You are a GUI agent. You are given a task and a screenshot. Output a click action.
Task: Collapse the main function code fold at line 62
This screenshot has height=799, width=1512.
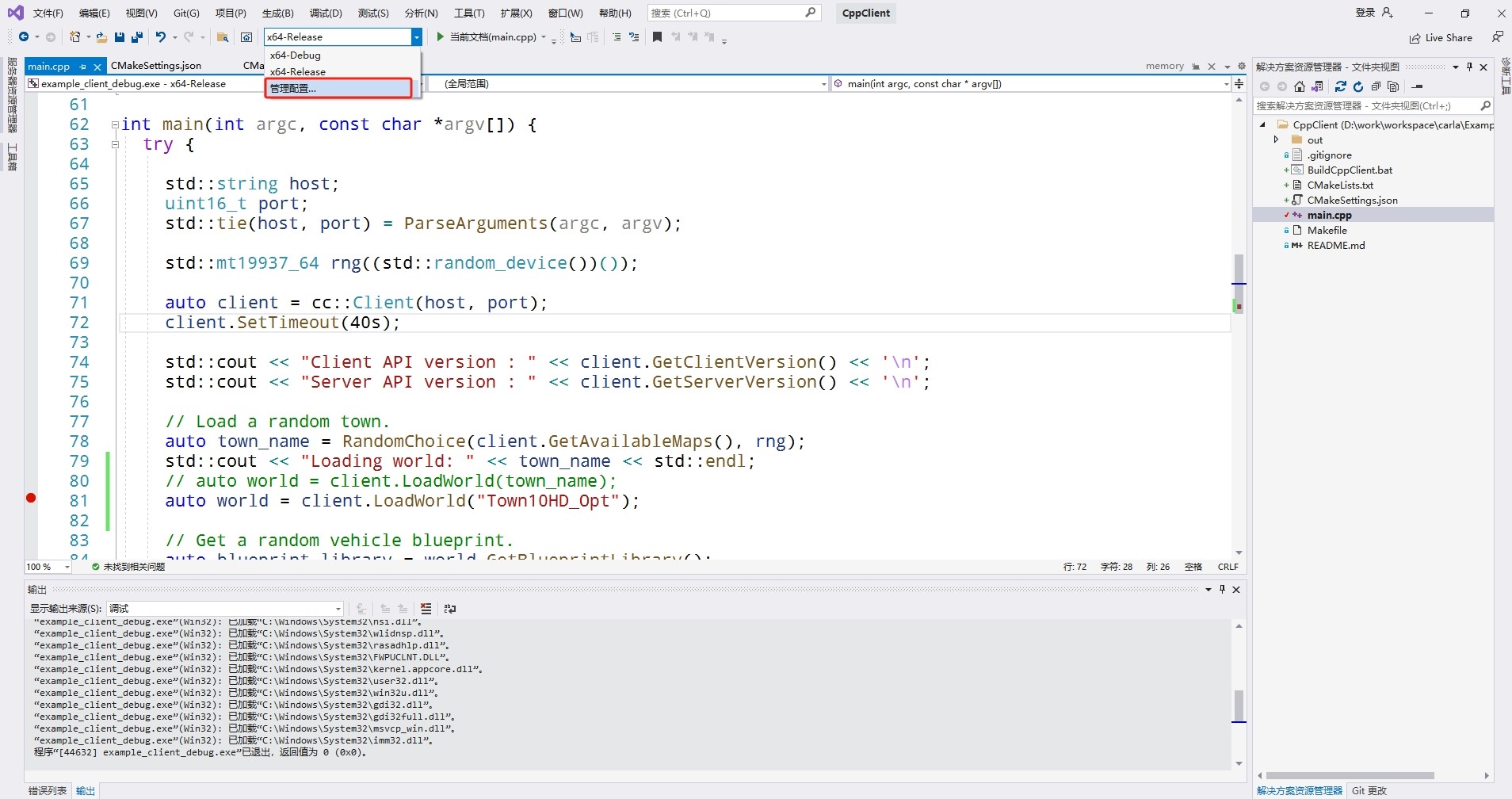[115, 124]
